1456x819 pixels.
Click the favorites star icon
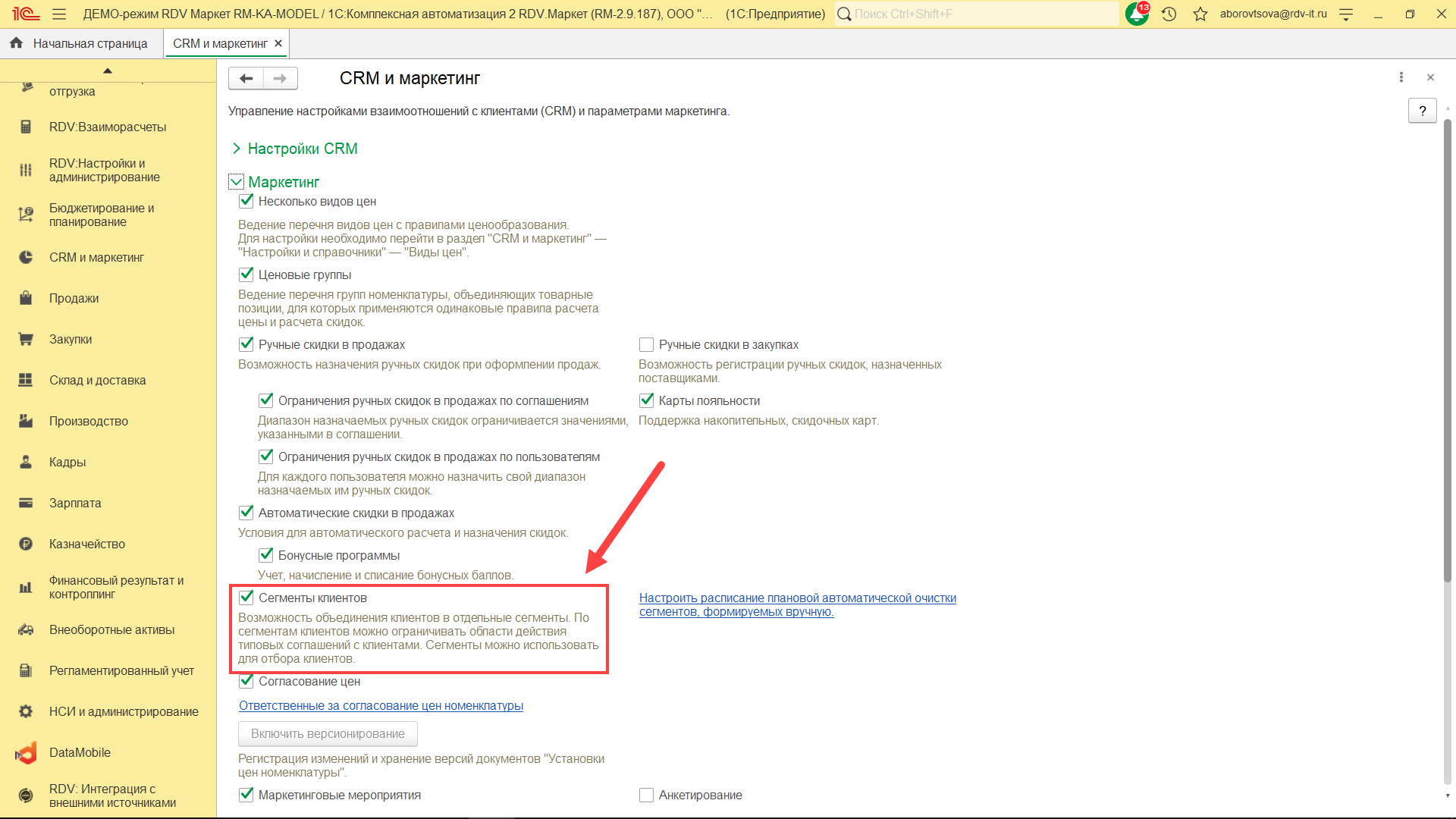point(1200,14)
